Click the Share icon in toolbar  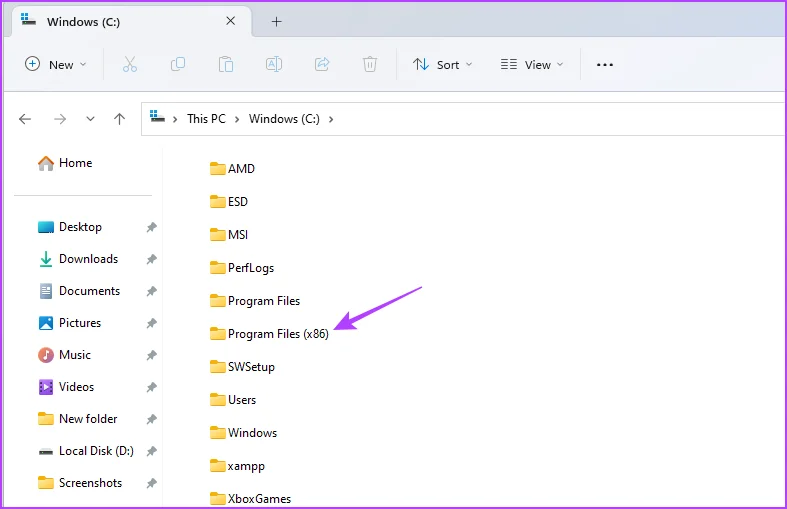322,64
